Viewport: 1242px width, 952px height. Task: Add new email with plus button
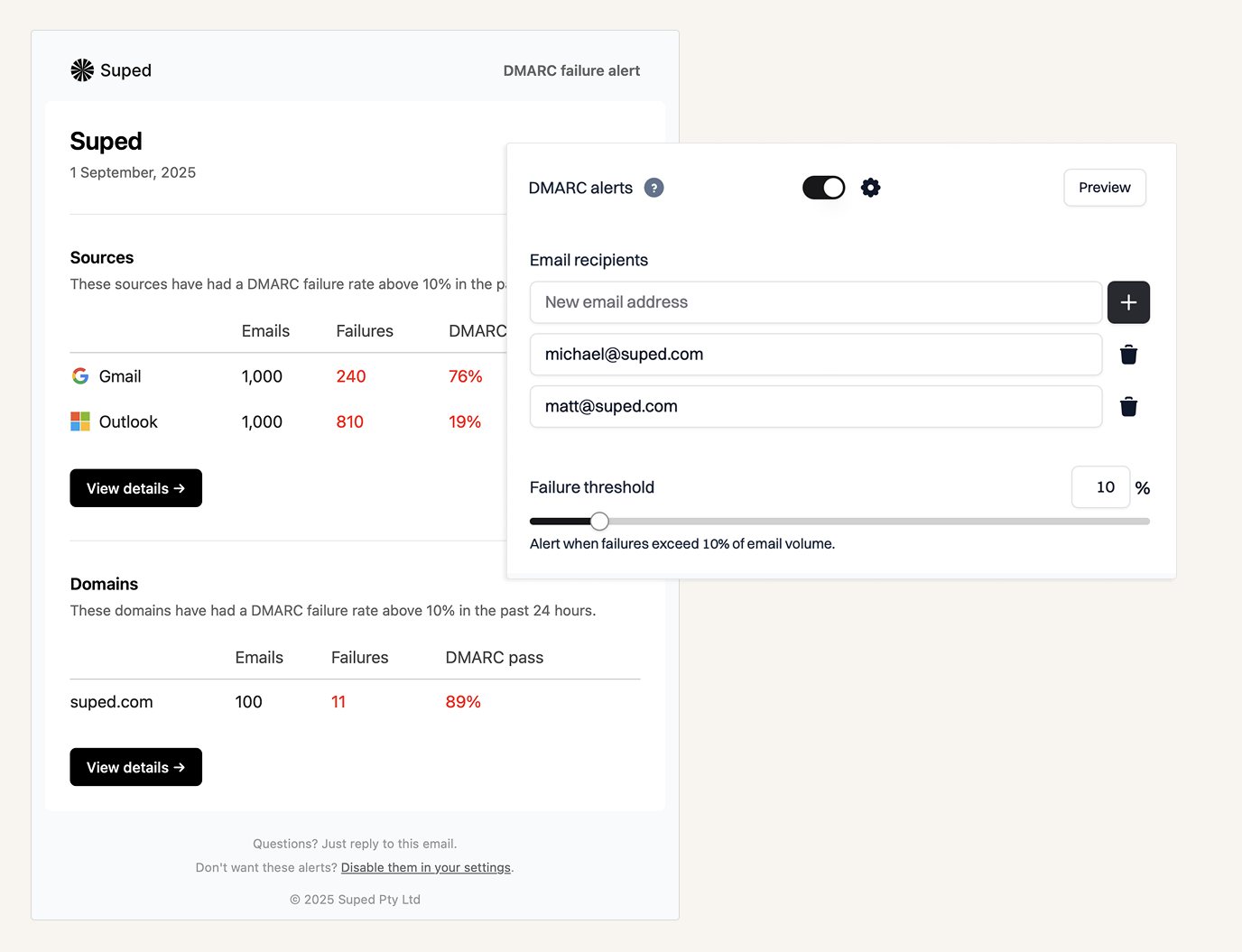1128,302
